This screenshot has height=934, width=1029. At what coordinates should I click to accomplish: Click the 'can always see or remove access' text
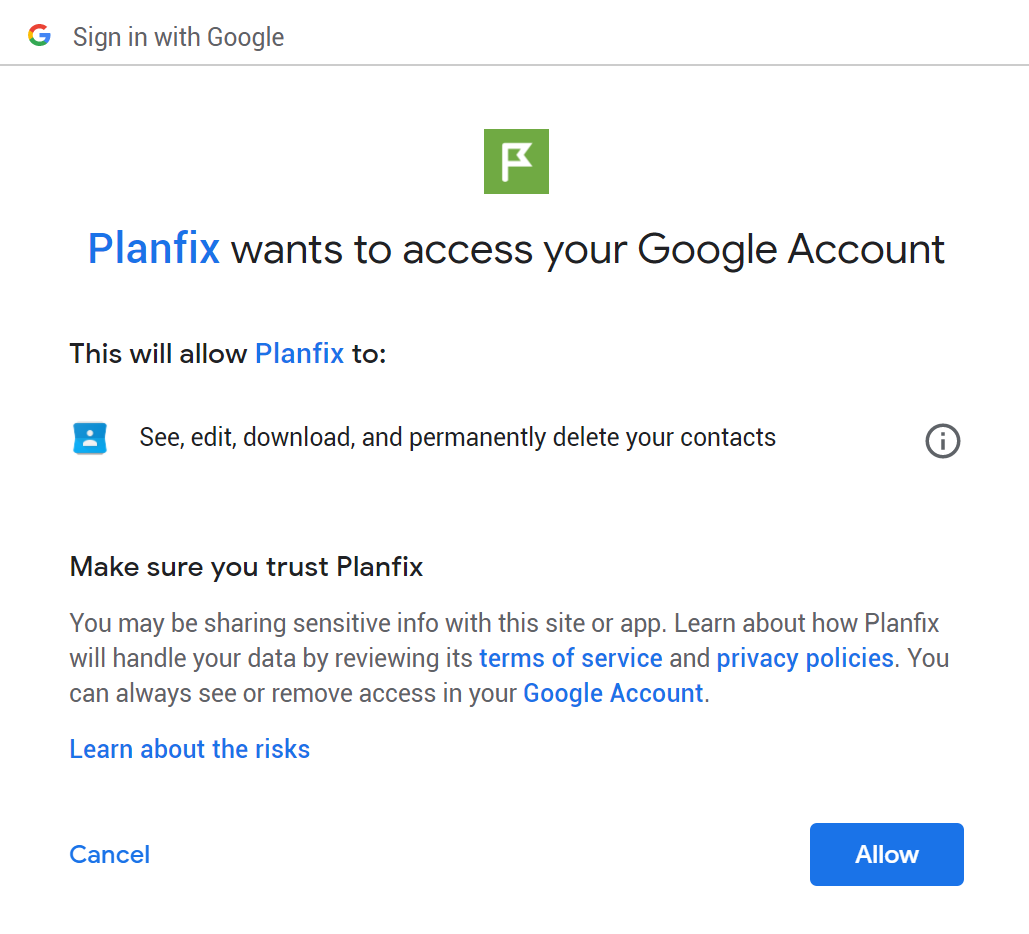coord(293,694)
